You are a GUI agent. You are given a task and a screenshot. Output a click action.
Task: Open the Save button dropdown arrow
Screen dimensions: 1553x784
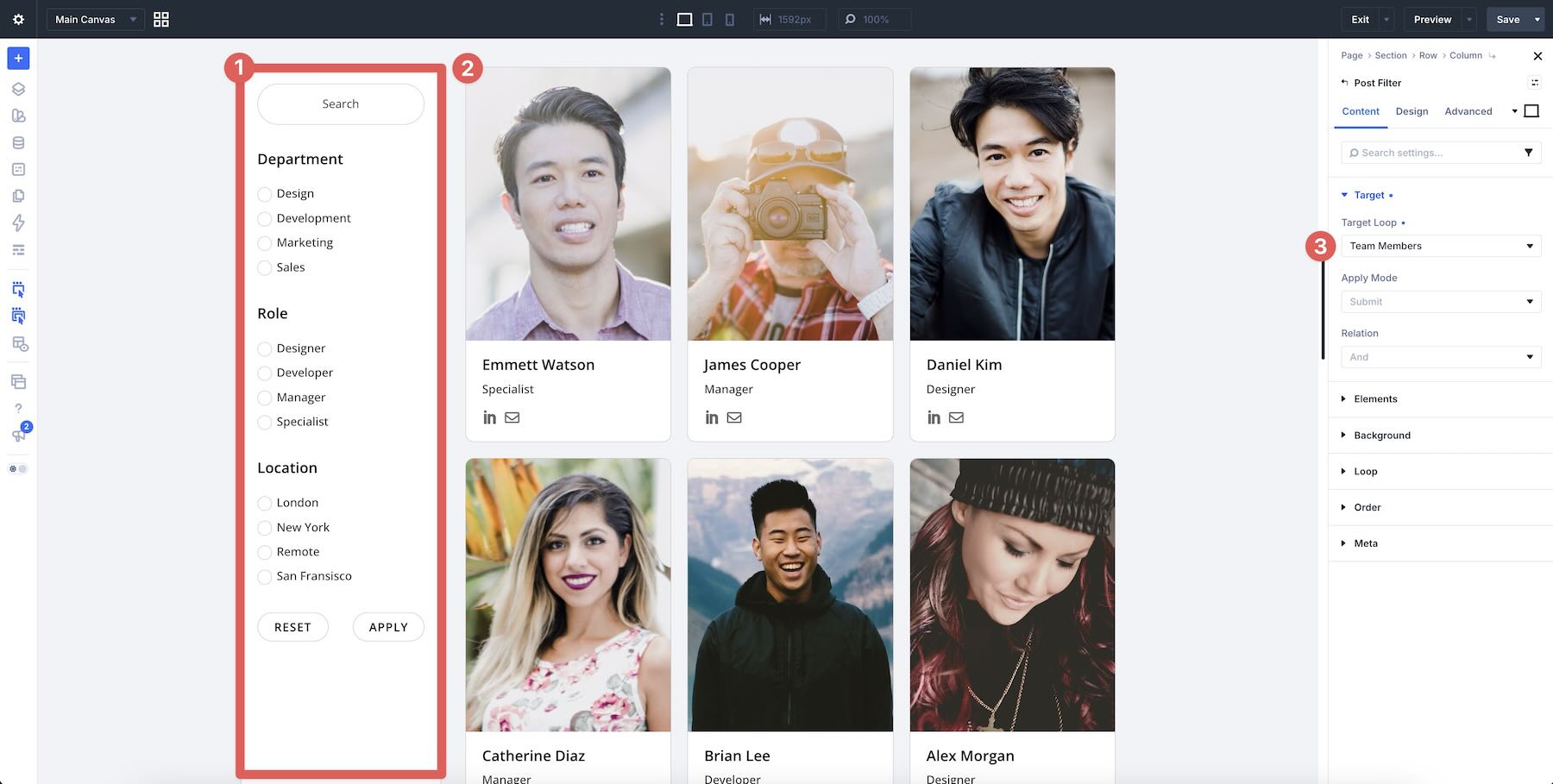click(1537, 19)
